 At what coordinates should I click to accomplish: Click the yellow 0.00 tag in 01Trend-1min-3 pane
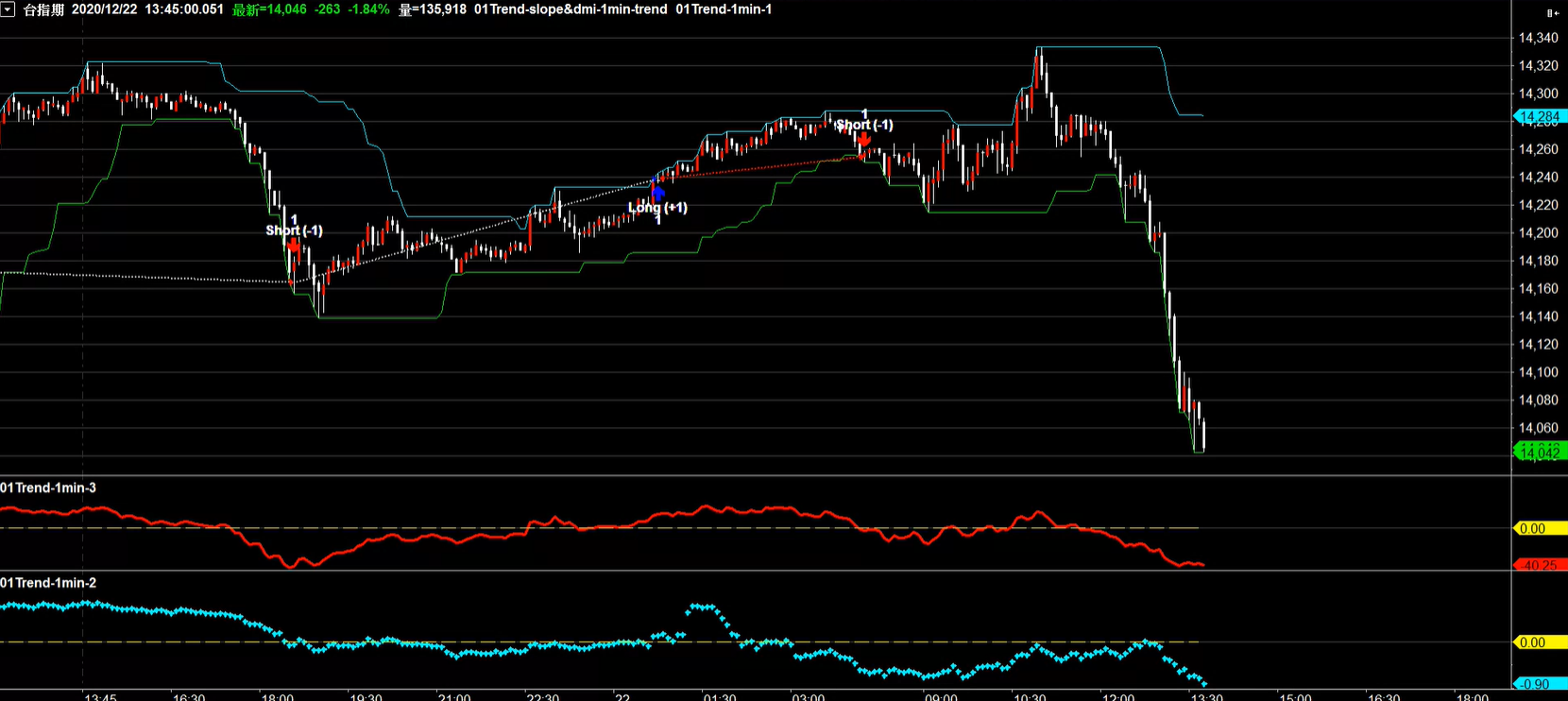pyautogui.click(x=1540, y=528)
